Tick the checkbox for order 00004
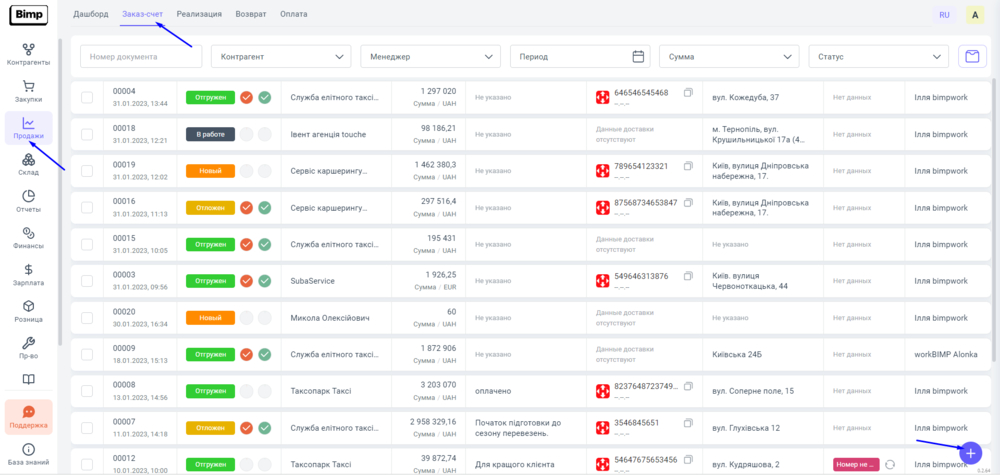 87,97
